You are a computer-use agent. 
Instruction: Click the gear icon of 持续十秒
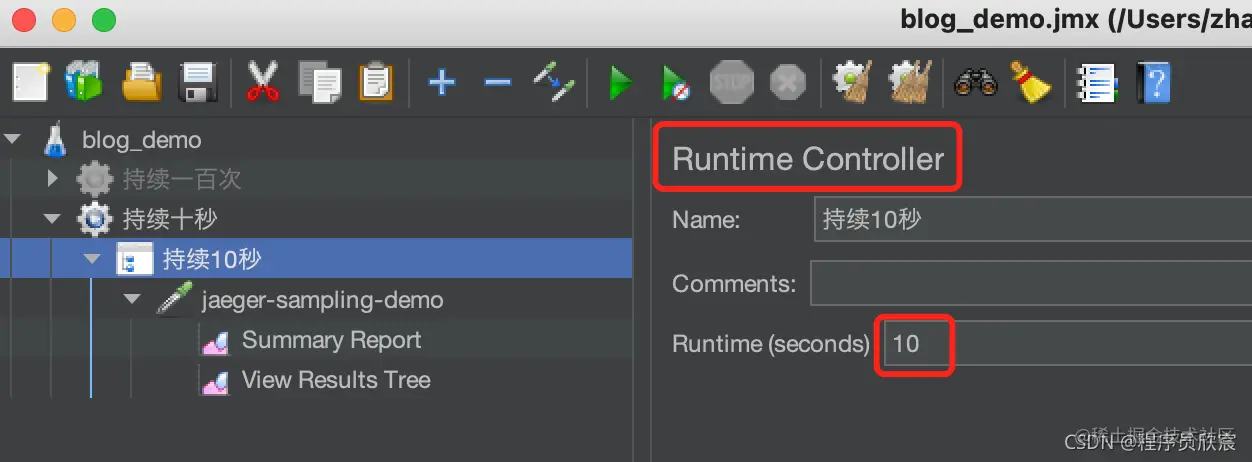[95, 219]
